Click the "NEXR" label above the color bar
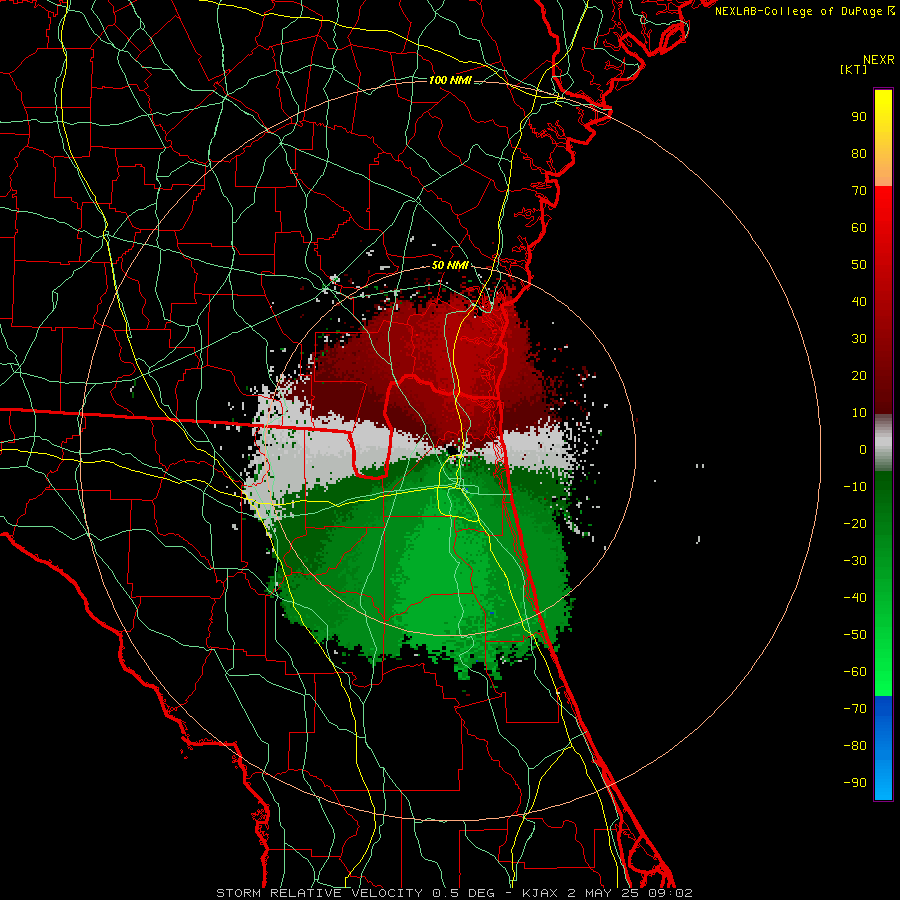Image resolution: width=900 pixels, height=900 pixels. 879,60
